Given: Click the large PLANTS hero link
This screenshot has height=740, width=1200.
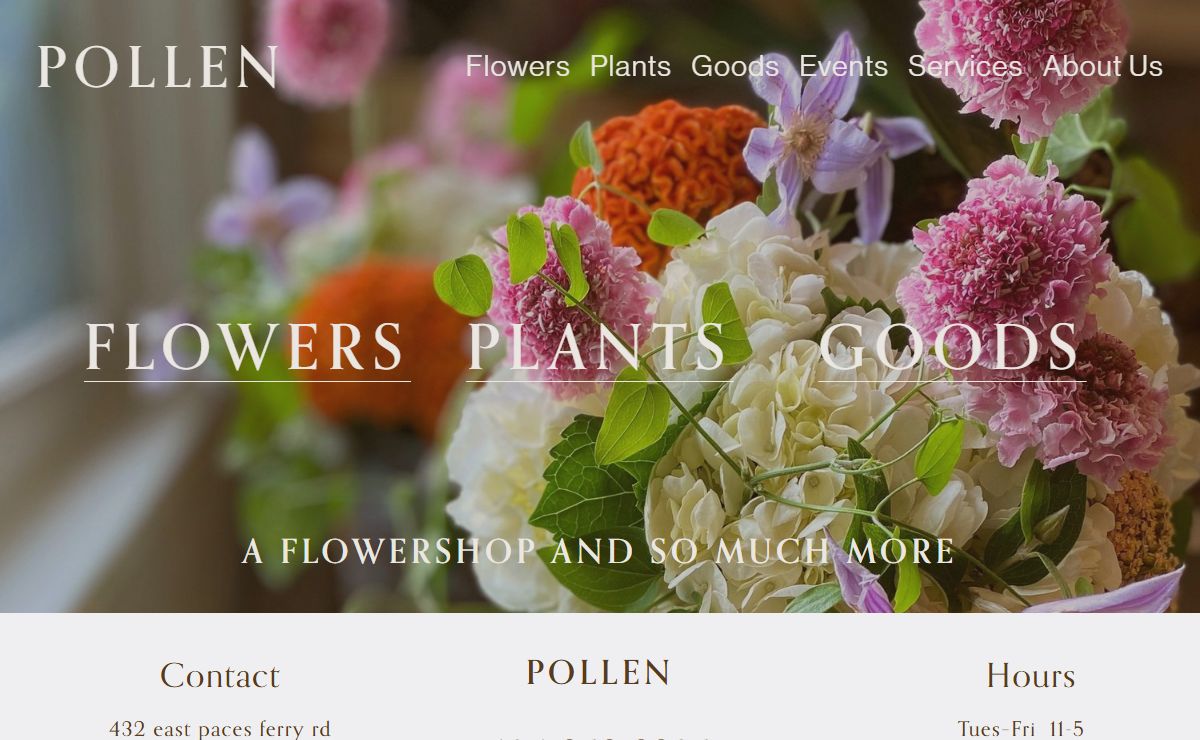Looking at the screenshot, I should point(597,347).
